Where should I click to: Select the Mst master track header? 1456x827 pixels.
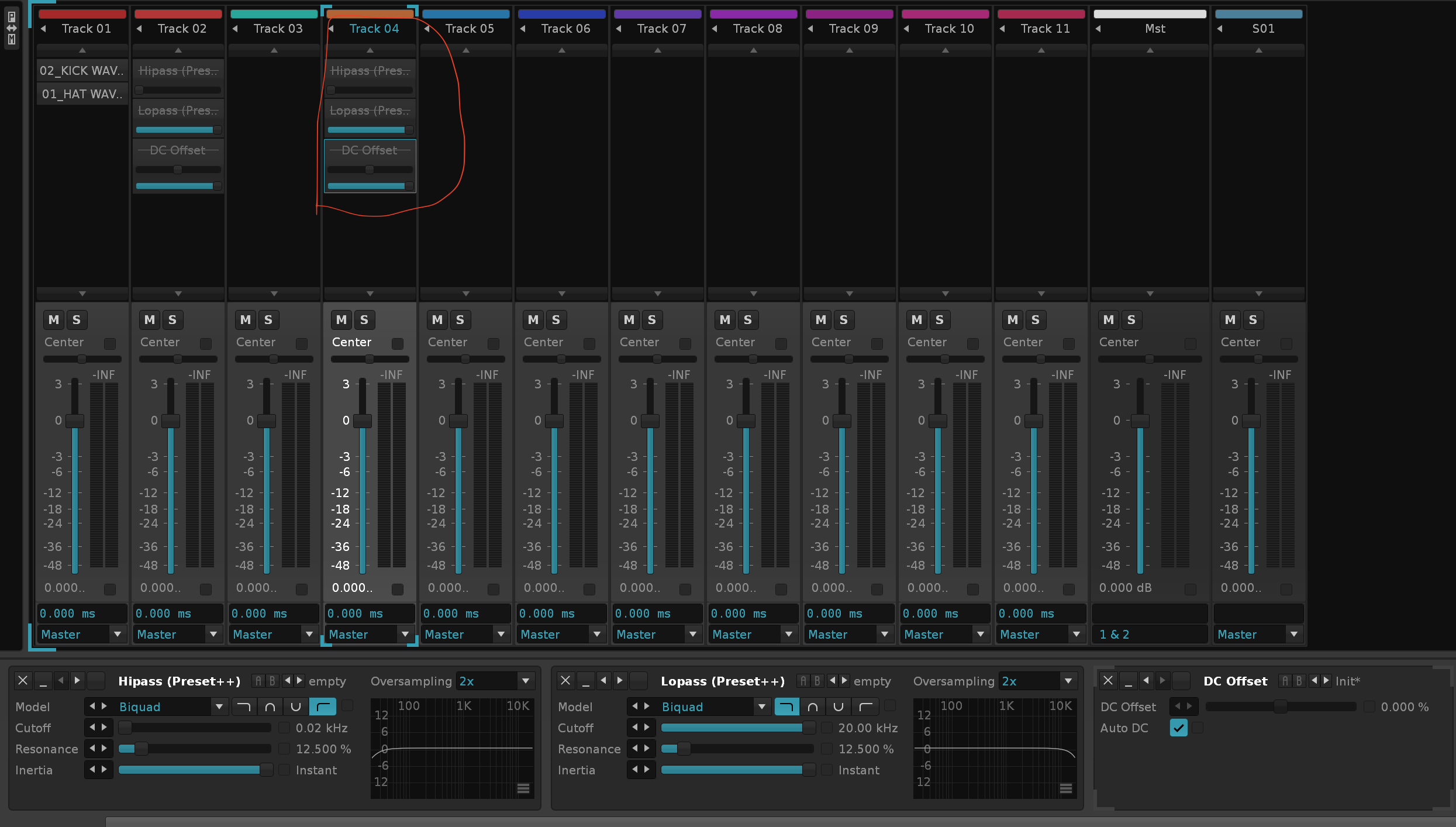(1154, 29)
